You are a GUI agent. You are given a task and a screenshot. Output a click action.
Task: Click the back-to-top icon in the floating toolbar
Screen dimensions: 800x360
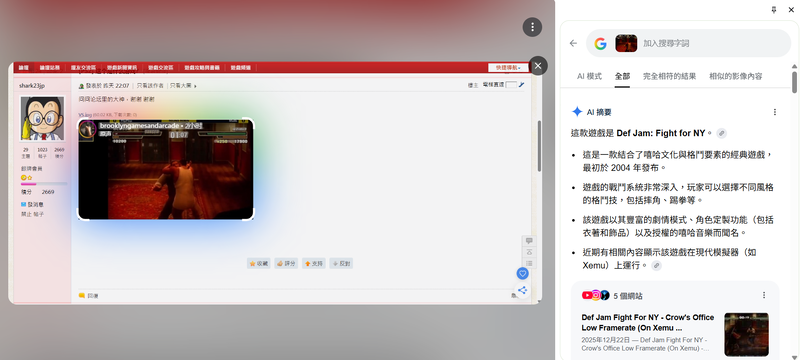coord(529,252)
